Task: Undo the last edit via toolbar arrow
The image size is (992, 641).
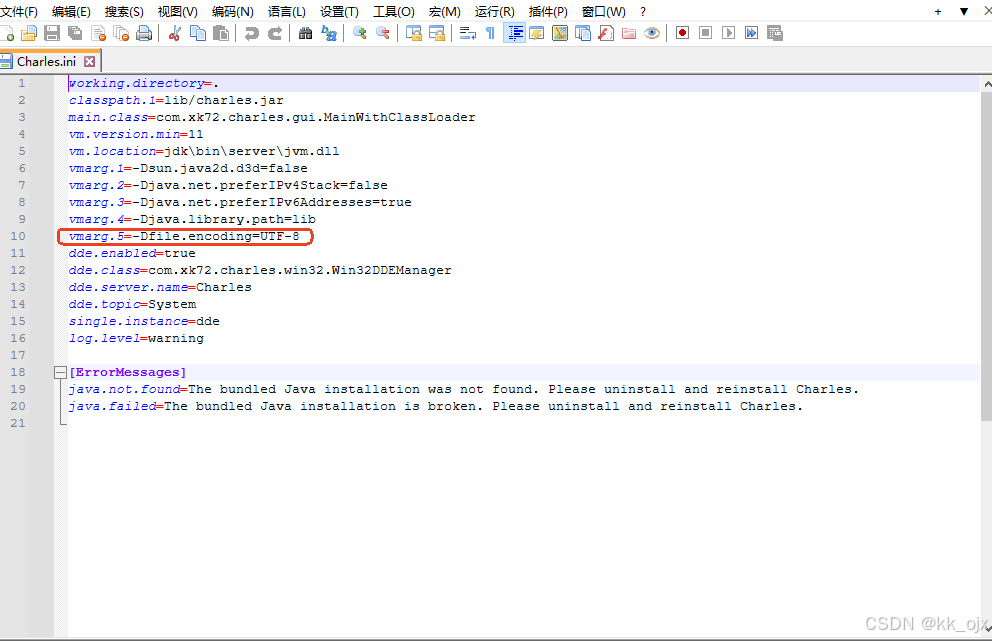Action: coord(252,34)
